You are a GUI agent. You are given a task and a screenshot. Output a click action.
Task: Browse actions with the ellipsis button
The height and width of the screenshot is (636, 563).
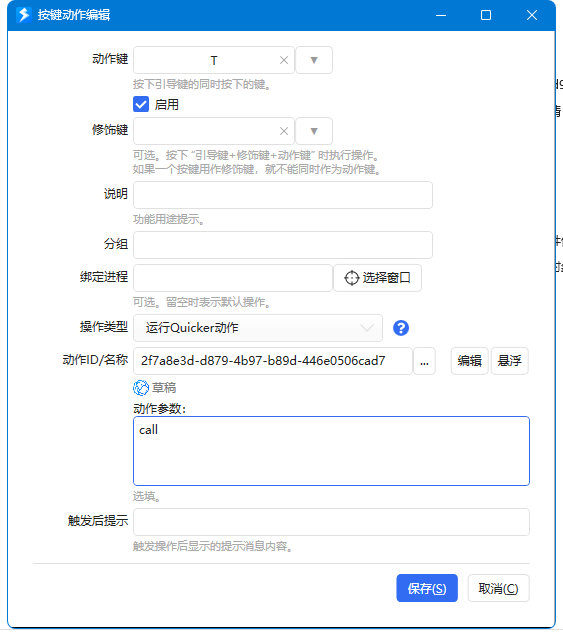pos(424,361)
